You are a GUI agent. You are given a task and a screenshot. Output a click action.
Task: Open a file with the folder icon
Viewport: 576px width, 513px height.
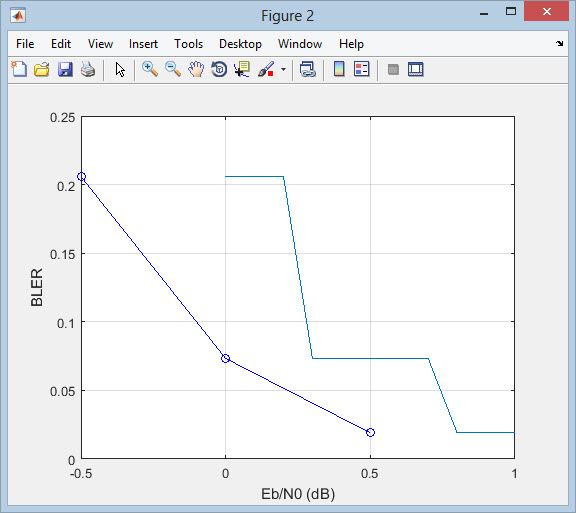42,69
